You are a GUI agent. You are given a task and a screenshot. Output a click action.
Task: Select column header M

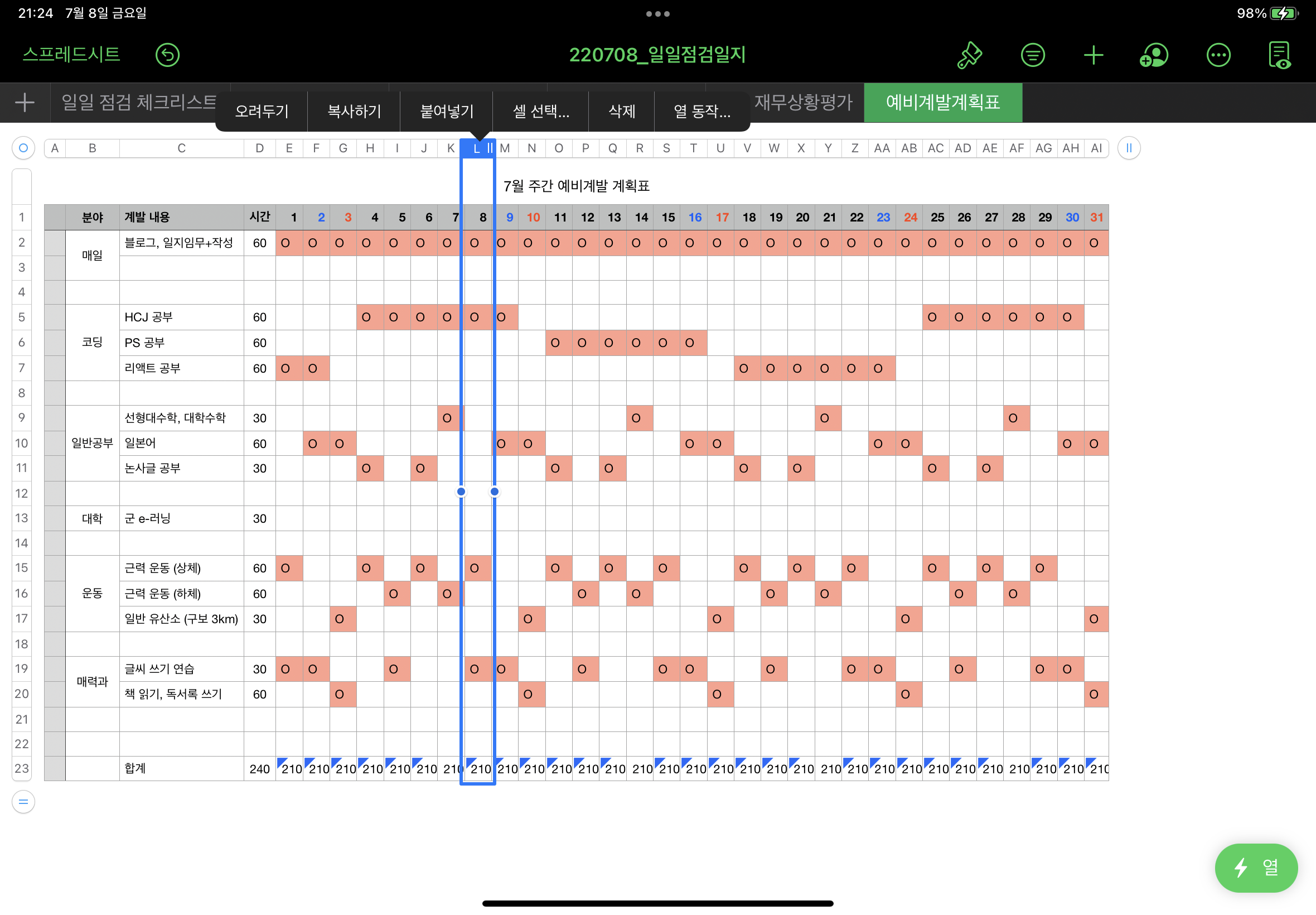coord(506,148)
